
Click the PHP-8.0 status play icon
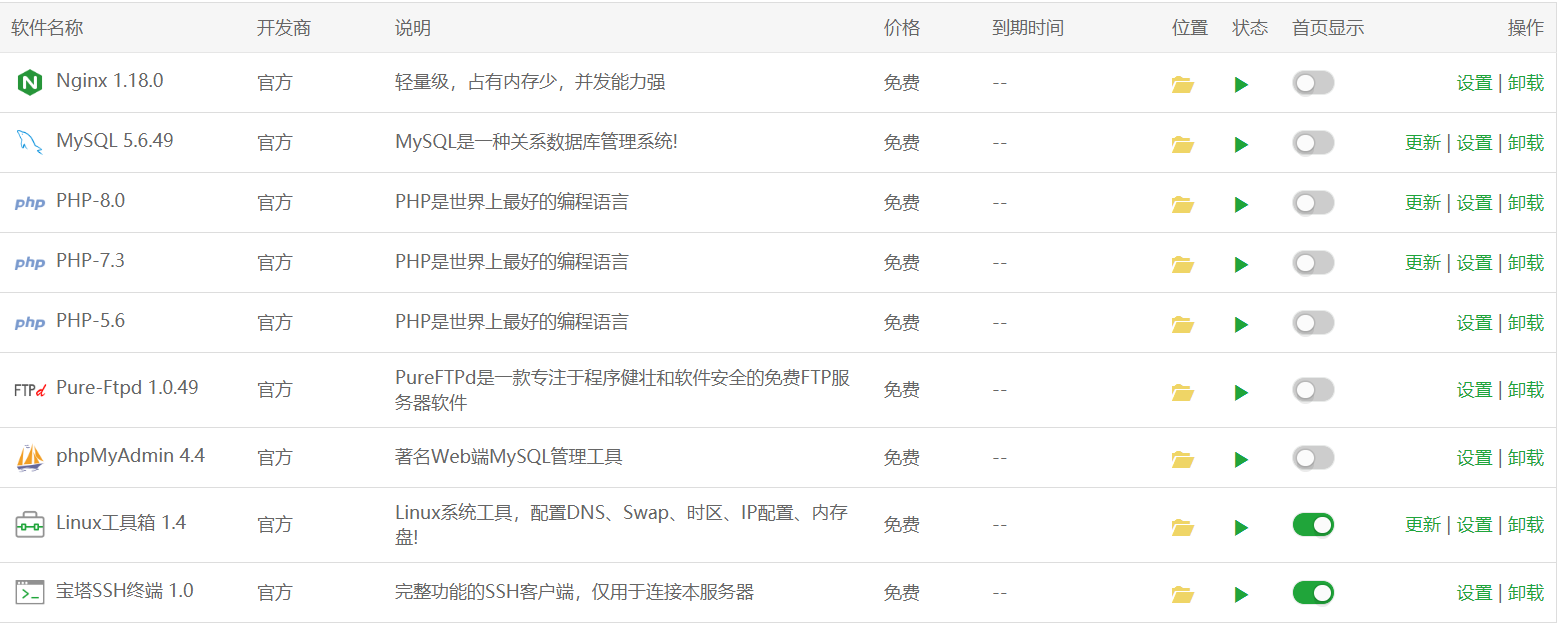[1241, 205]
